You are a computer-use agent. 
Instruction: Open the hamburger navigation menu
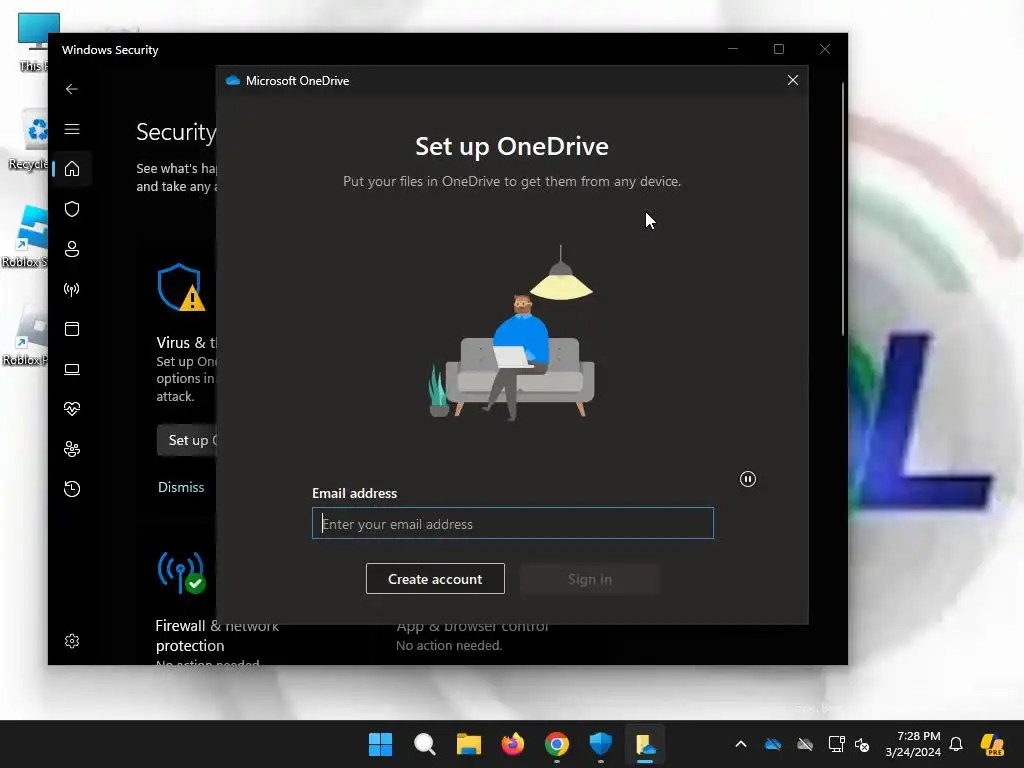click(x=72, y=129)
